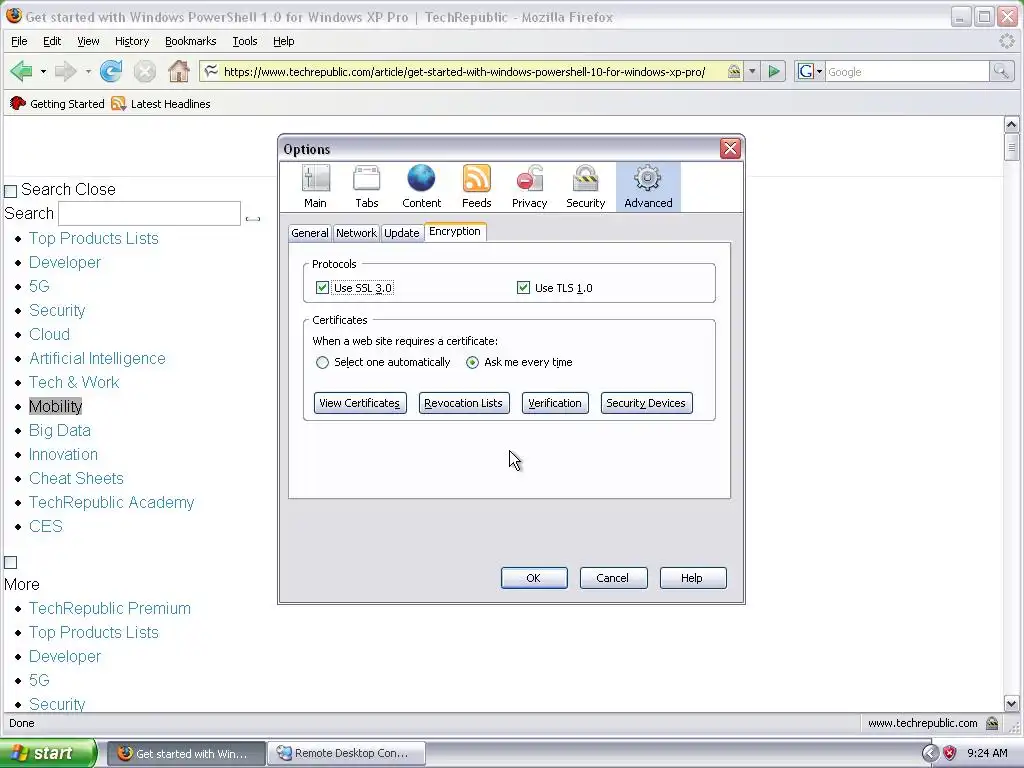
Task: Open the Tools menu
Action: coord(245,41)
